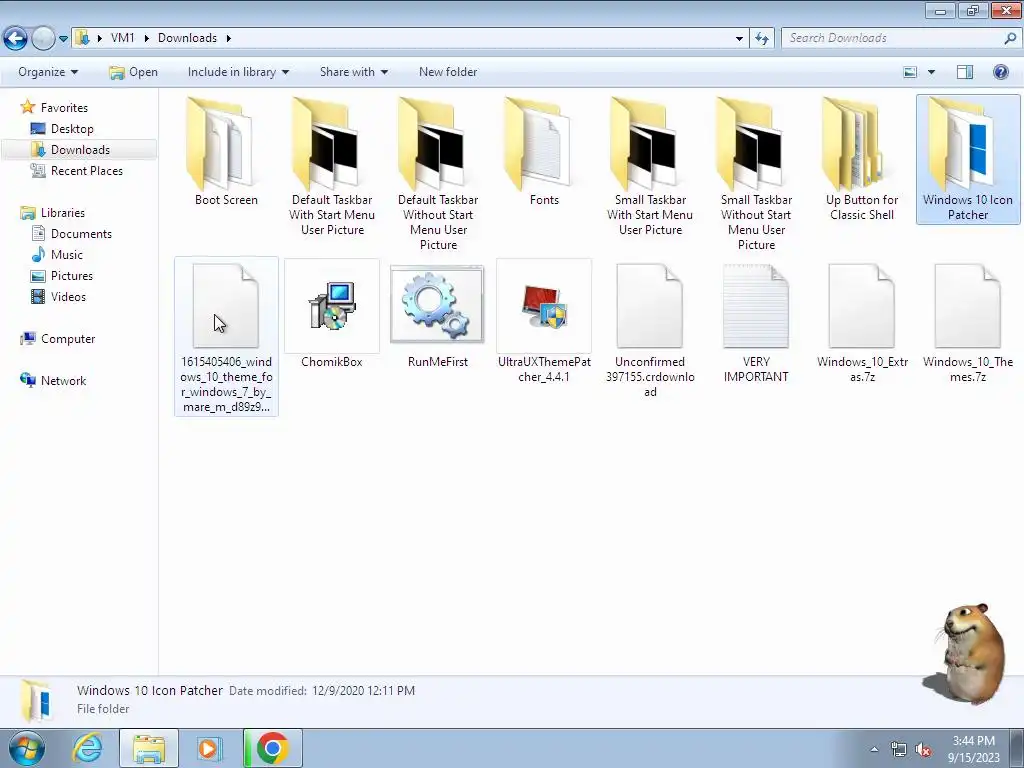Click the New folder button
The image size is (1024, 768).
(448, 72)
